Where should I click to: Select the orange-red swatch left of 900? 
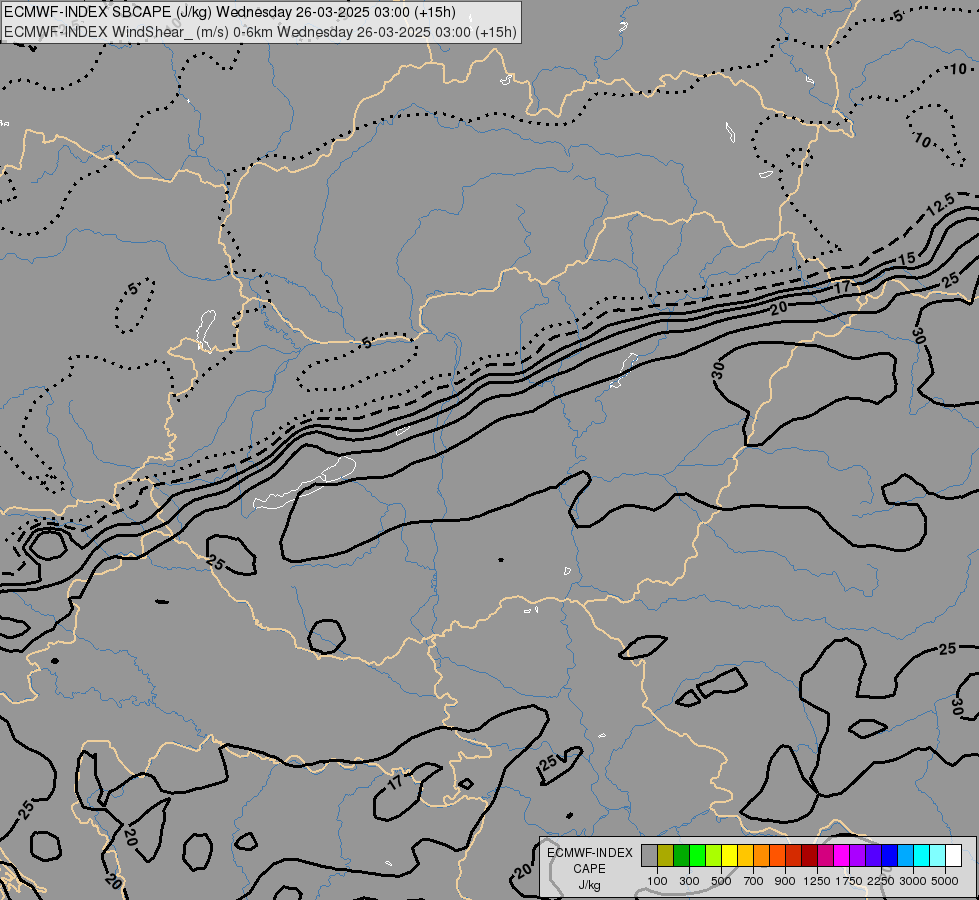tap(777, 855)
